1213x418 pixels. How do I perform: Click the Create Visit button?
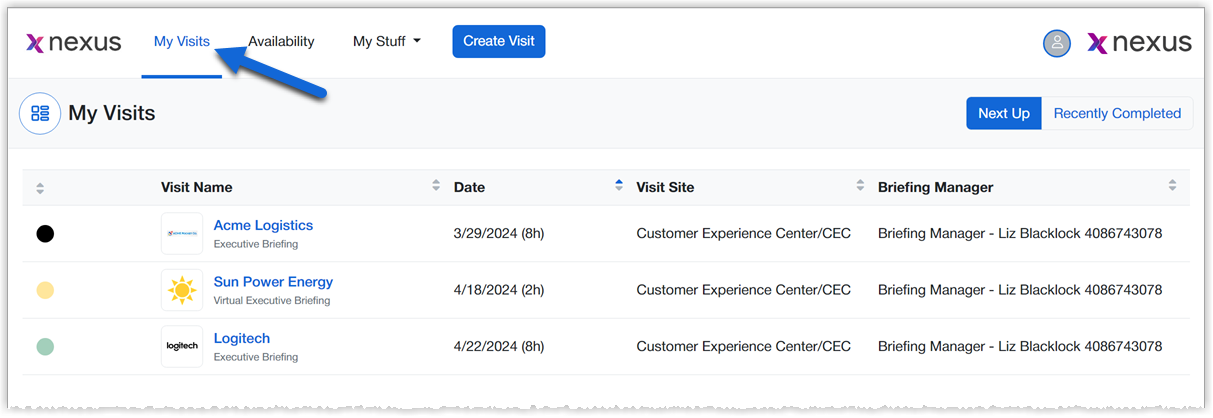click(499, 42)
